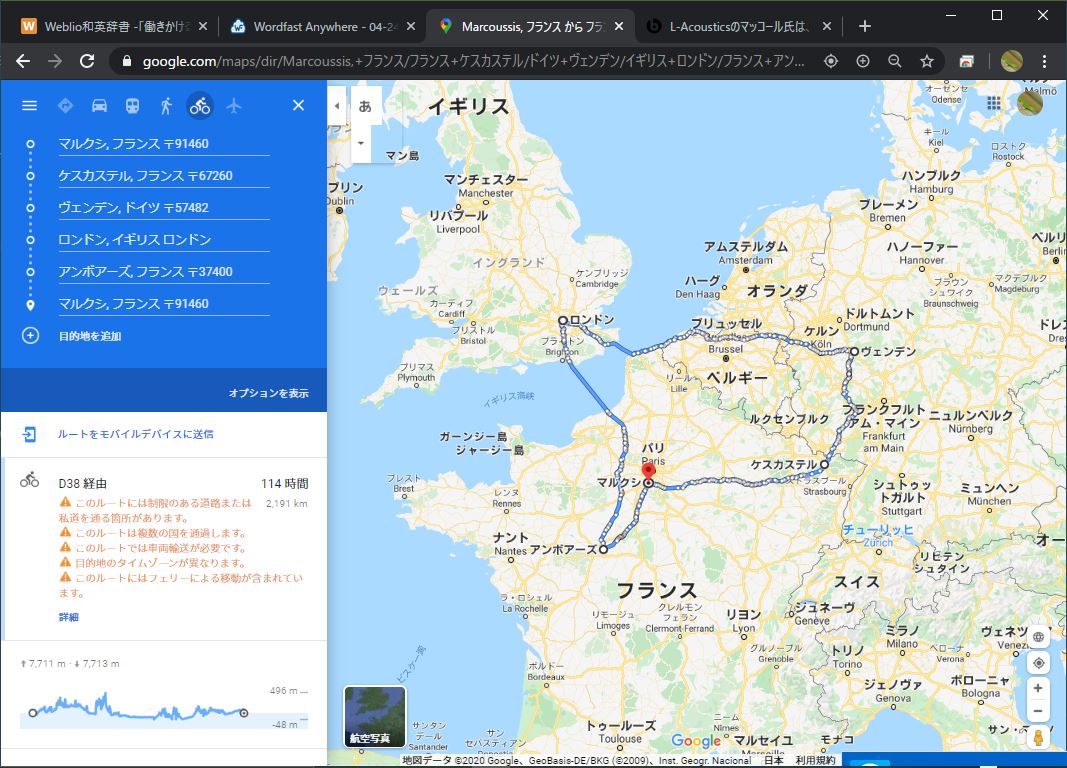The image size is (1067, 768).
Task: Show my current location on map
Action: coord(1038,663)
